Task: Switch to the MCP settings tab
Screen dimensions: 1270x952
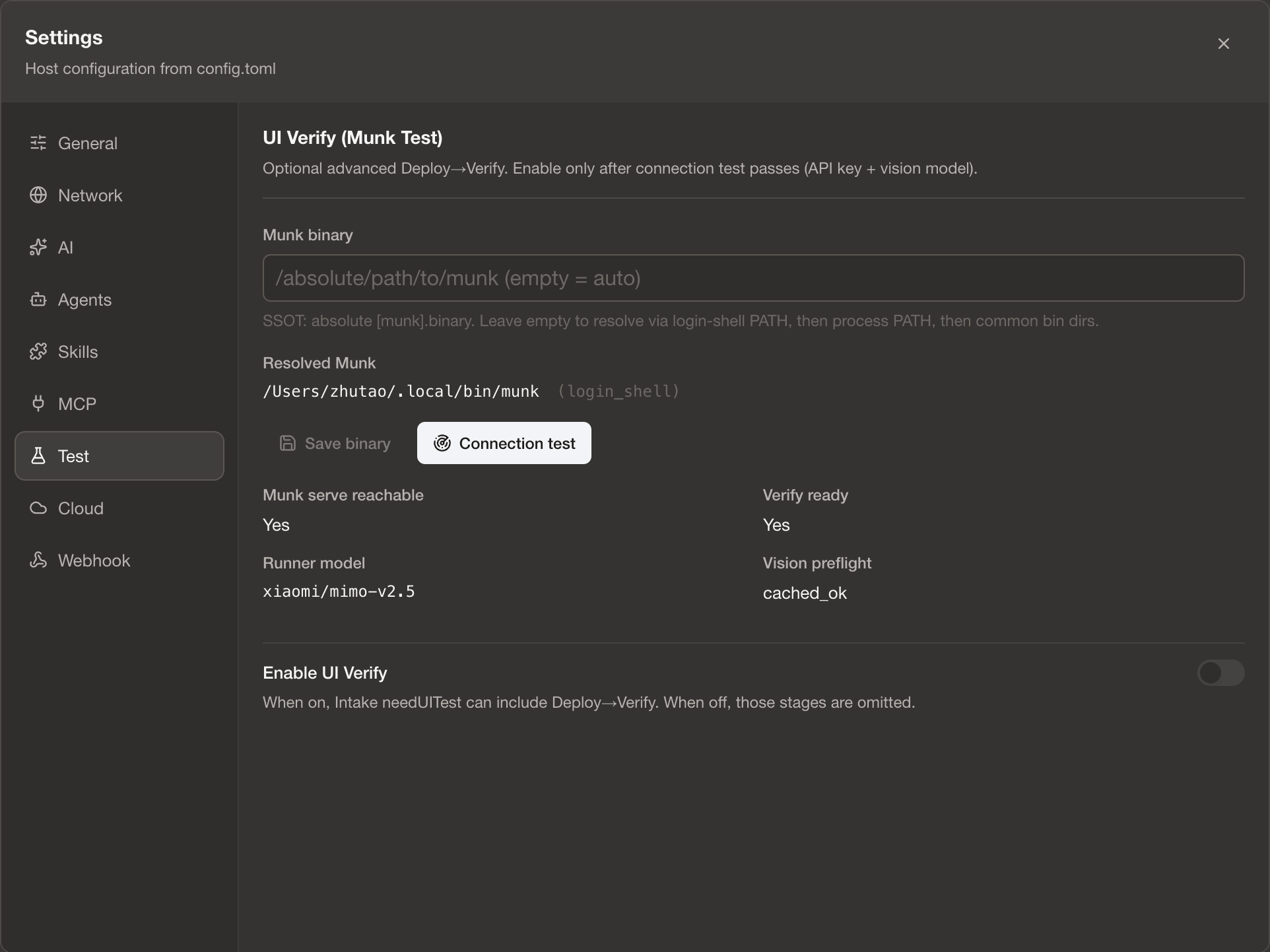Action: pyautogui.click(x=119, y=403)
